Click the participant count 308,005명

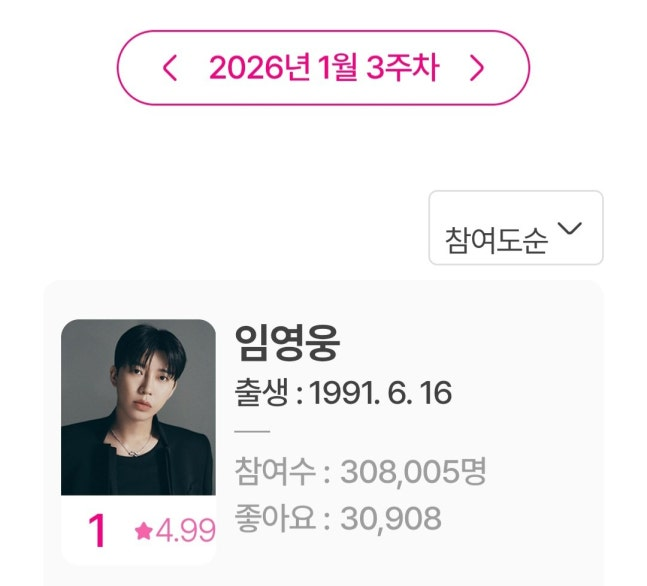tap(413, 471)
